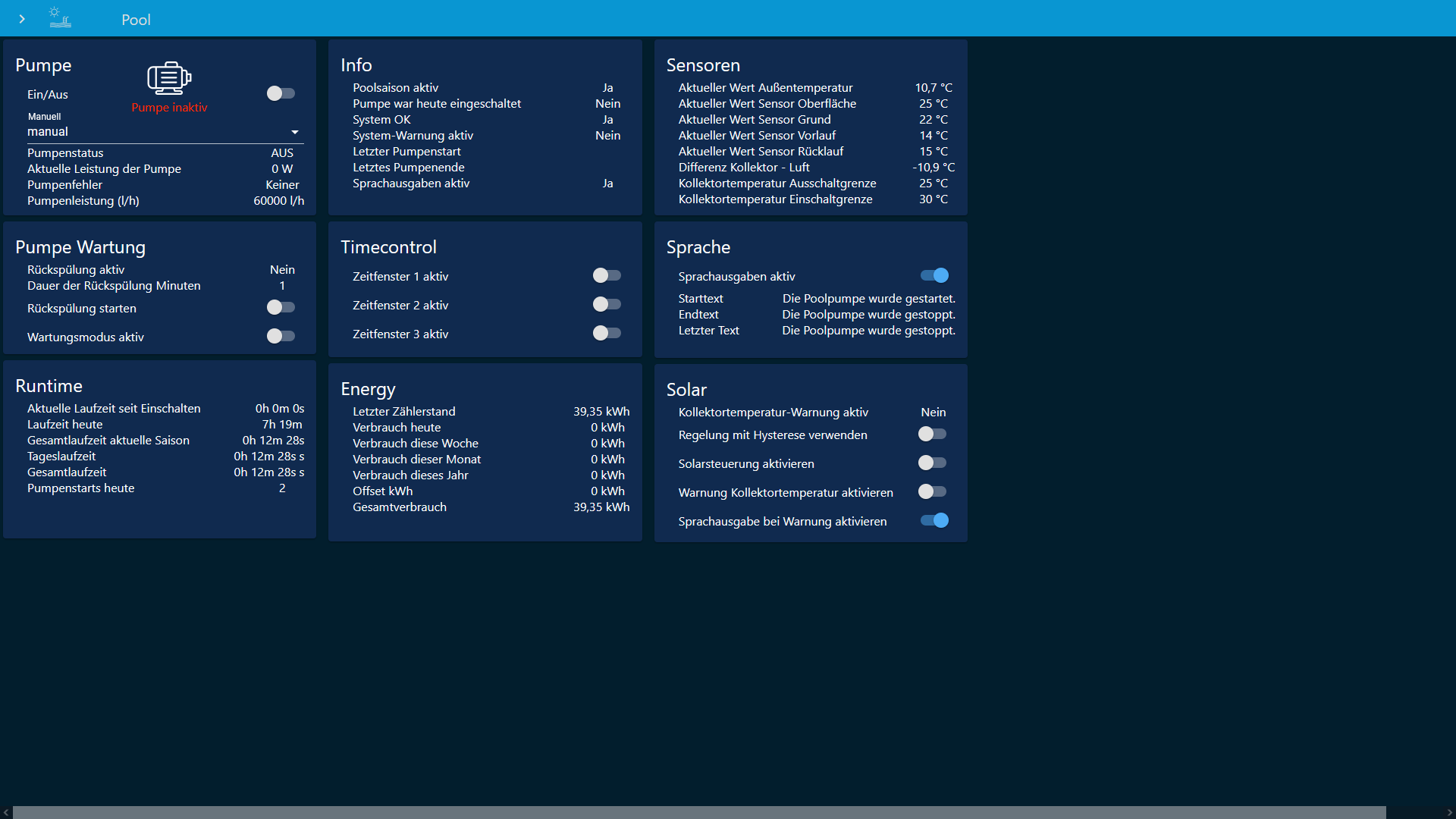Click the right scroll arrow at bottom
The image size is (1456, 819).
click(1449, 812)
